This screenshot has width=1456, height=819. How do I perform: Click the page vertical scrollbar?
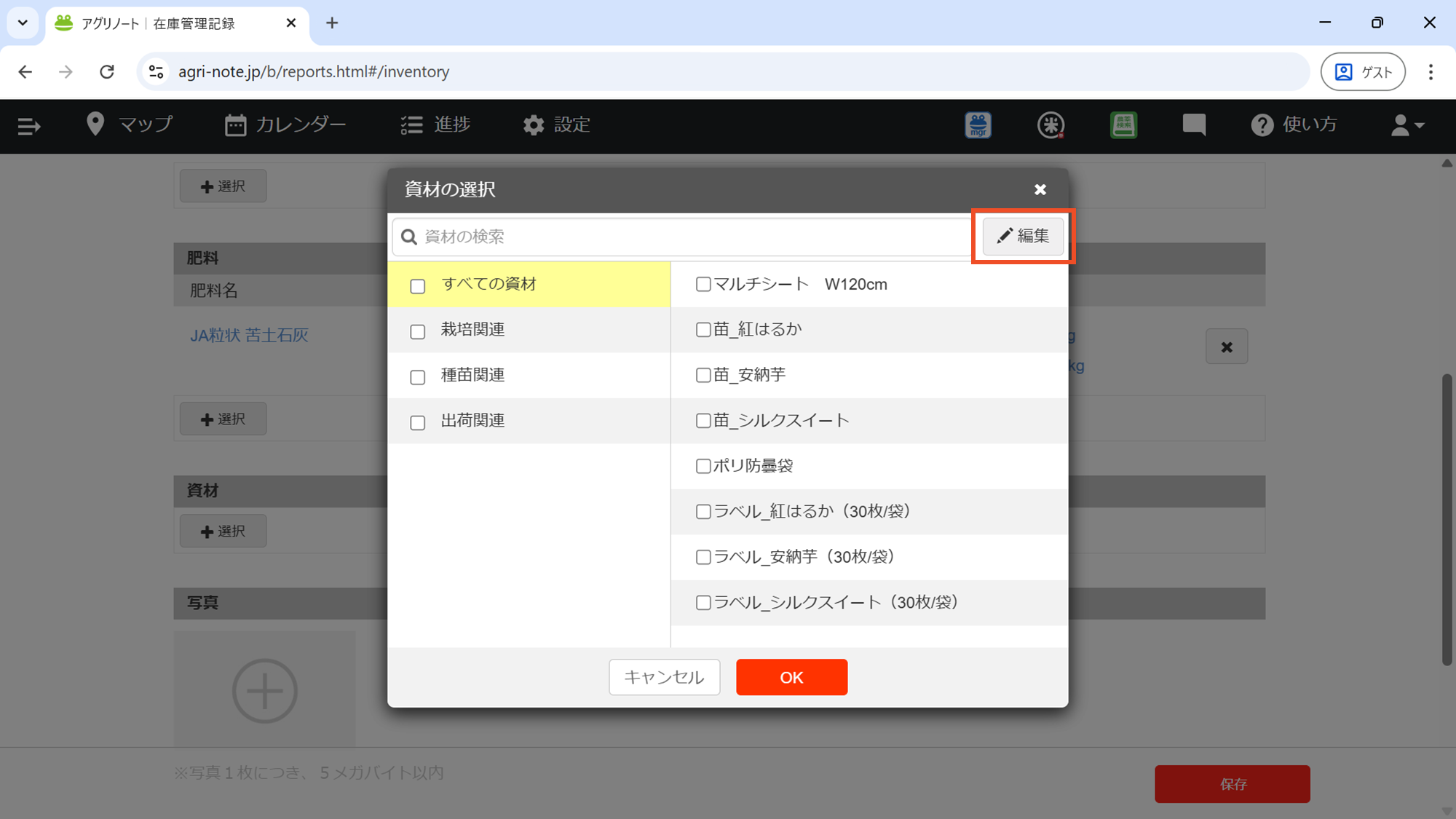[x=1447, y=519]
